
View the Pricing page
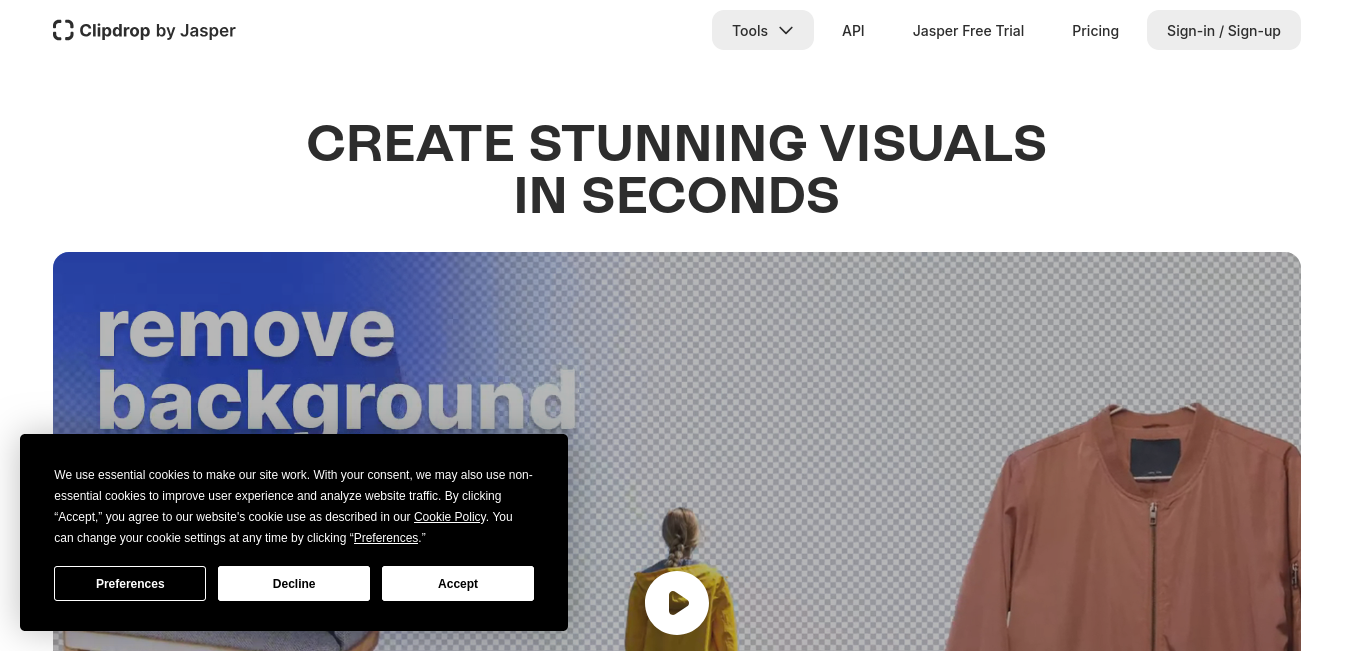[1095, 30]
